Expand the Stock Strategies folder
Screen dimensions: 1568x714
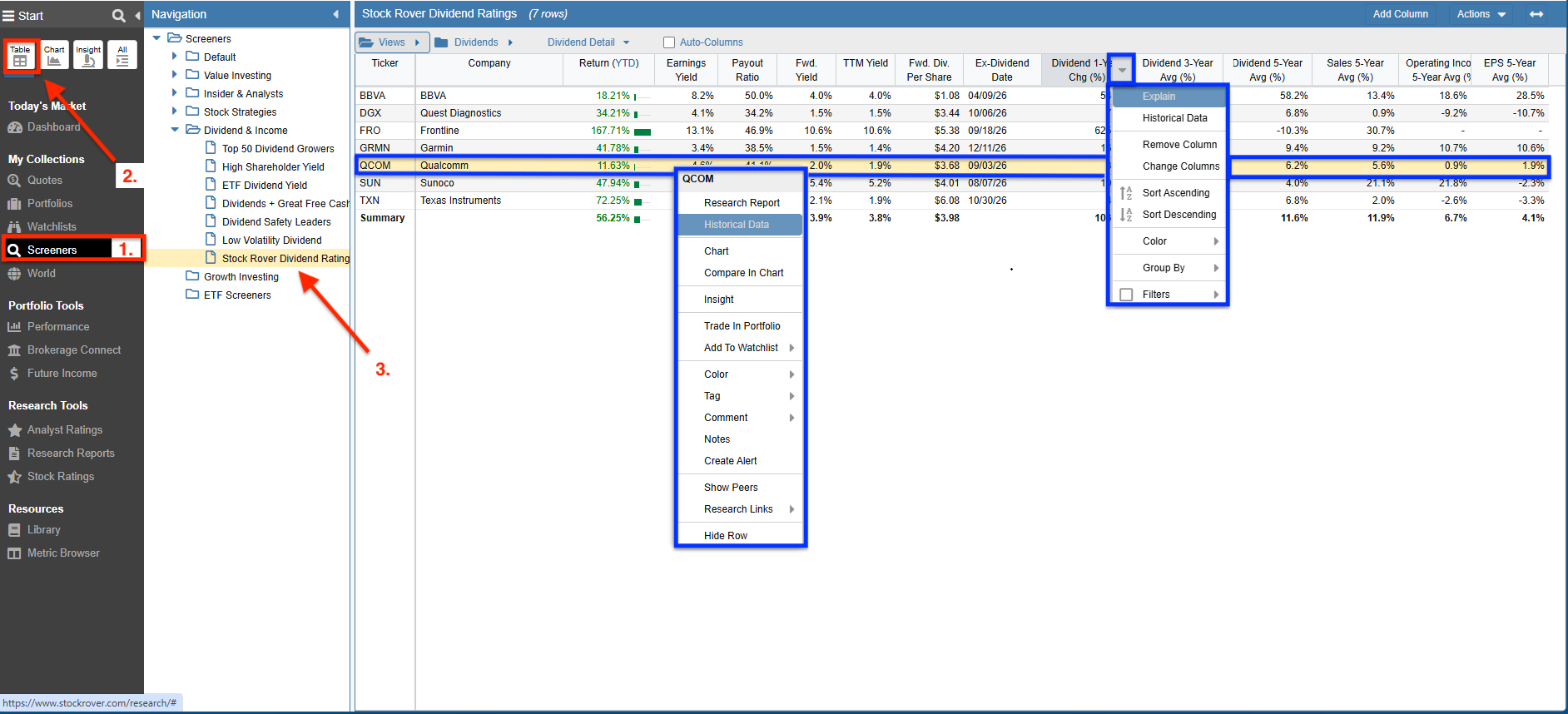tap(175, 112)
